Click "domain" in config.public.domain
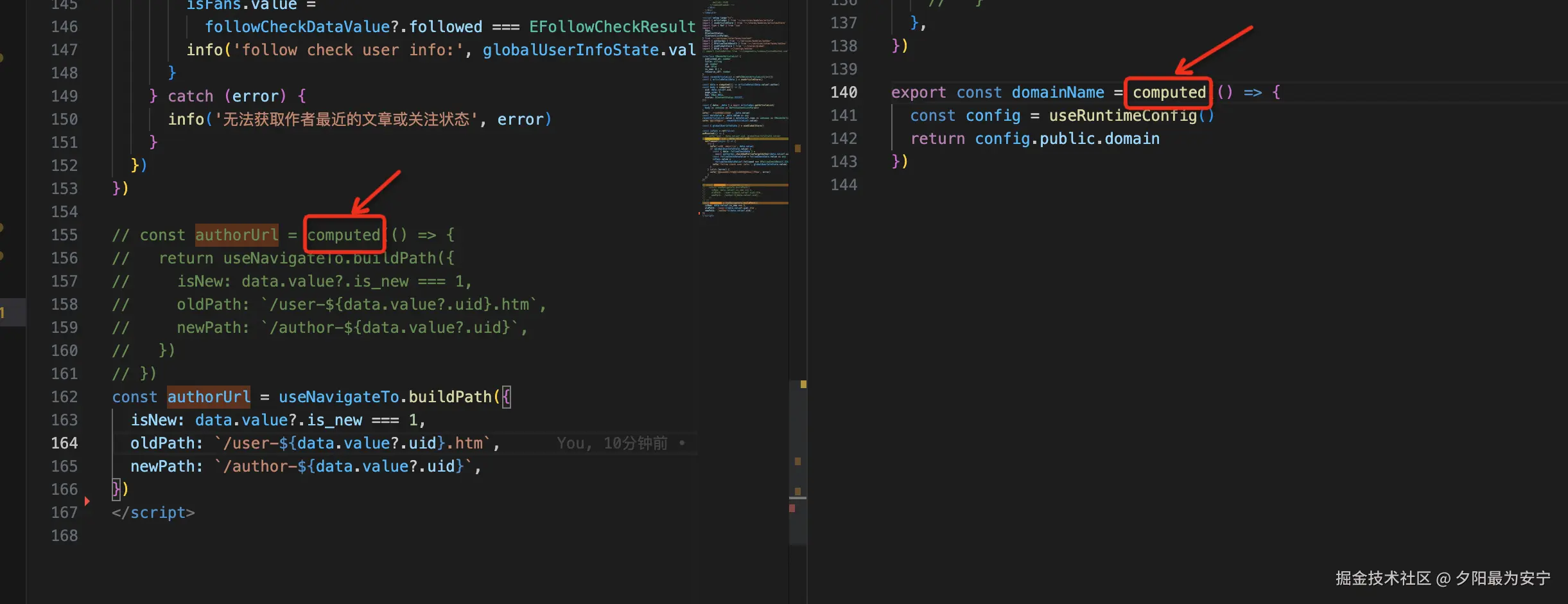Image resolution: width=1568 pixels, height=604 pixels. tap(1132, 139)
